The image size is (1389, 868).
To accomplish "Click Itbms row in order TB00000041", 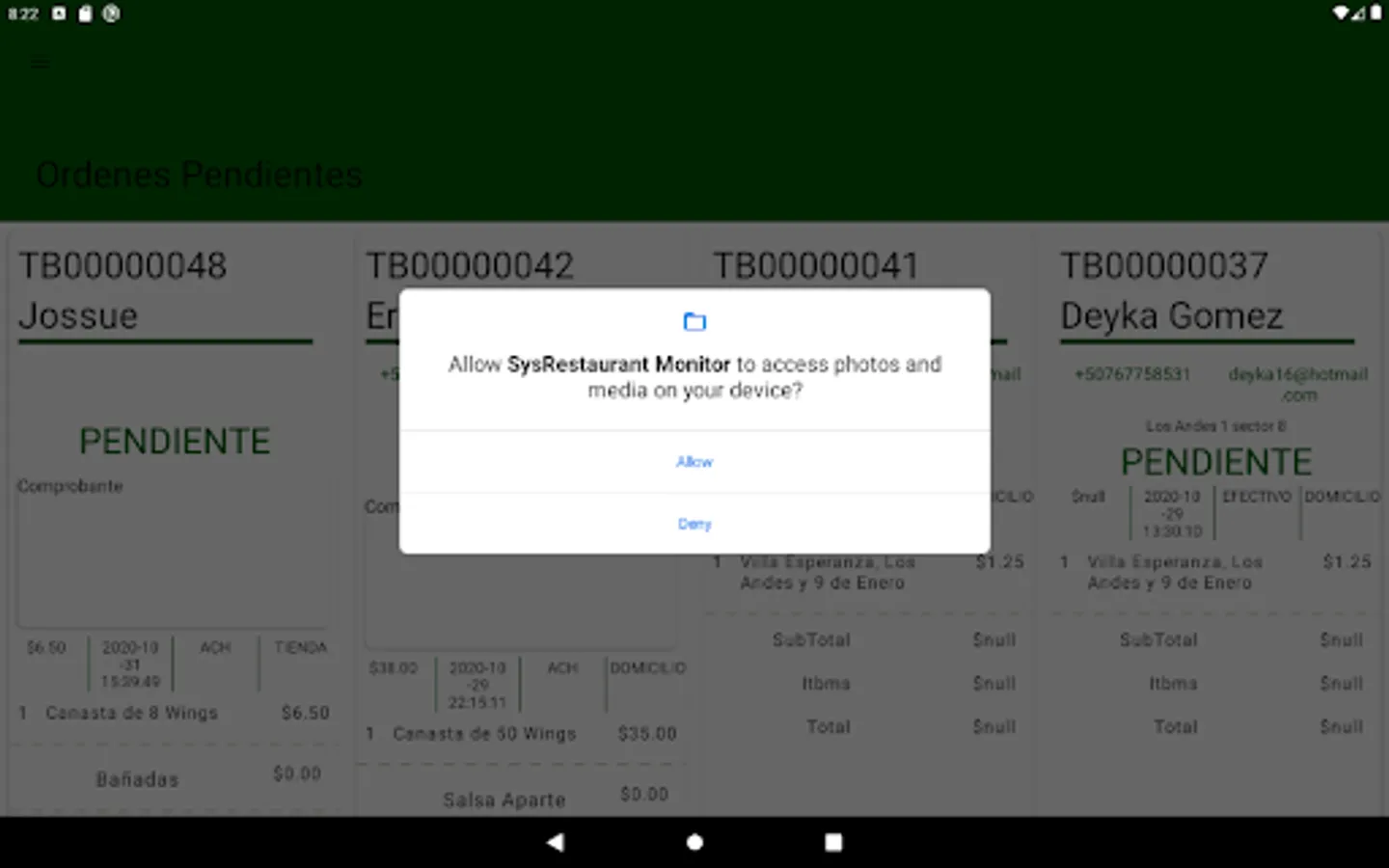I will coord(868,683).
